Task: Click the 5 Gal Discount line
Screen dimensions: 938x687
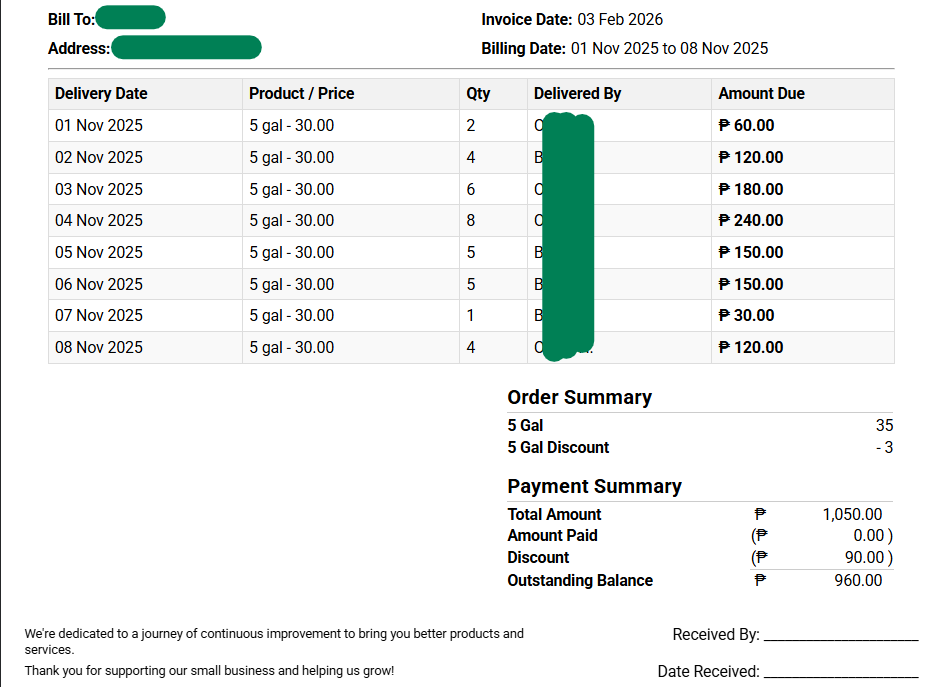Action: (x=558, y=448)
